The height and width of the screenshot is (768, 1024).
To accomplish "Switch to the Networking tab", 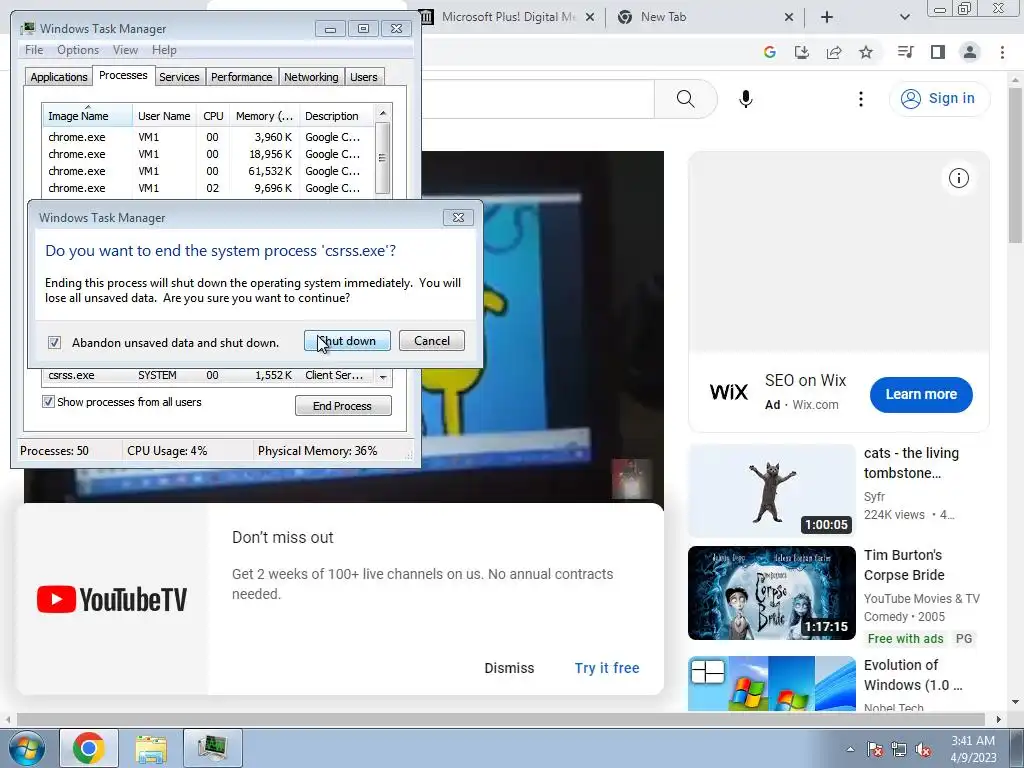I will coord(311,77).
